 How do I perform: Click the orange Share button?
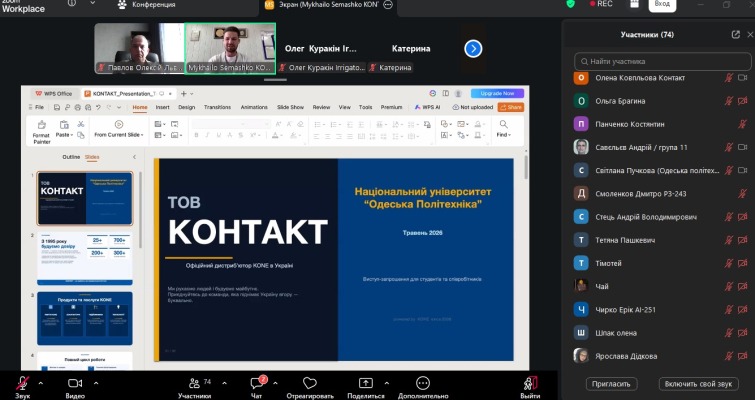point(511,107)
